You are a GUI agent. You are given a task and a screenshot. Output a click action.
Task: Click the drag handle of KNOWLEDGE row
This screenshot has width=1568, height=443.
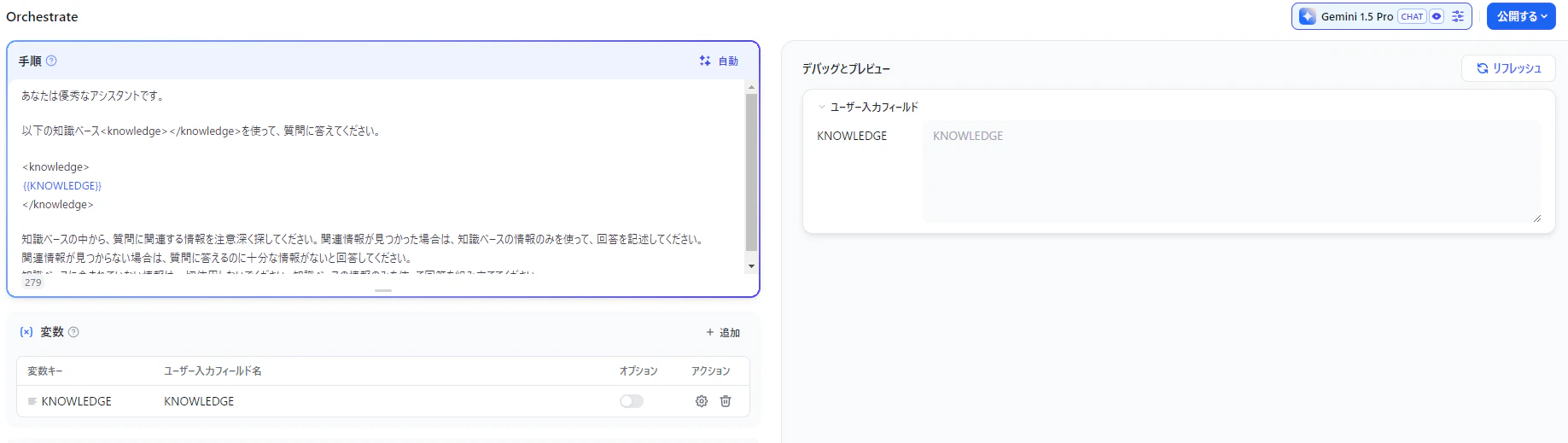[32, 401]
